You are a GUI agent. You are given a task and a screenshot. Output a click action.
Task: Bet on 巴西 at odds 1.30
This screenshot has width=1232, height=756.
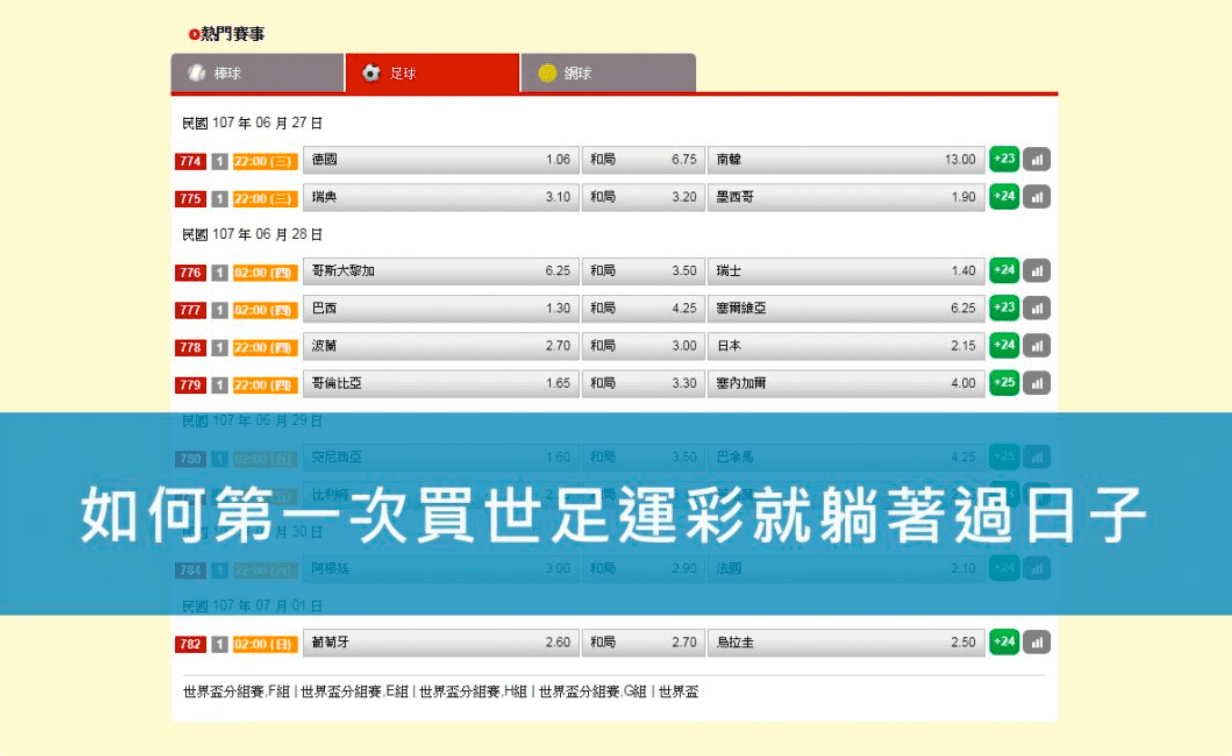[441, 309]
